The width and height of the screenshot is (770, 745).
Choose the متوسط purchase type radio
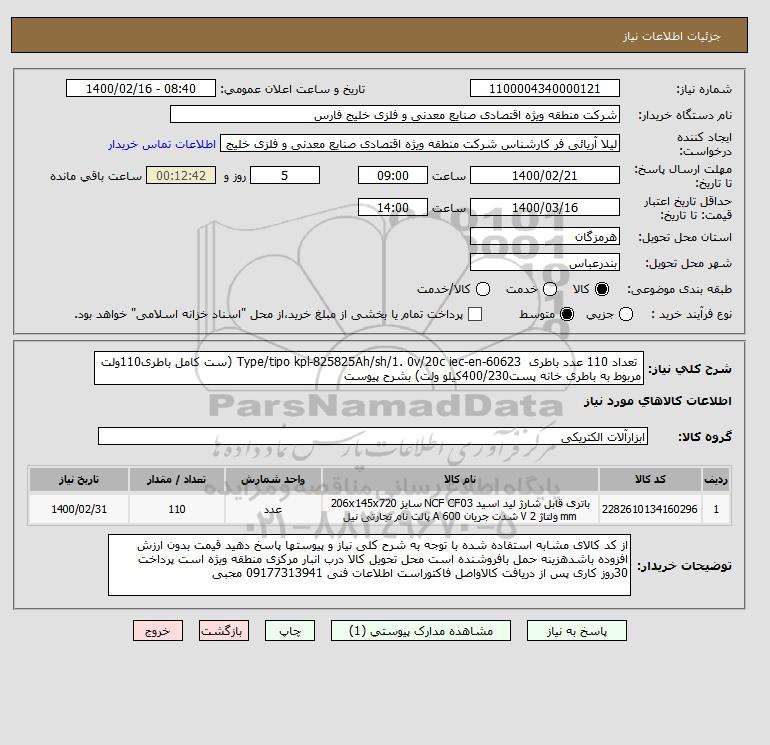[567, 314]
